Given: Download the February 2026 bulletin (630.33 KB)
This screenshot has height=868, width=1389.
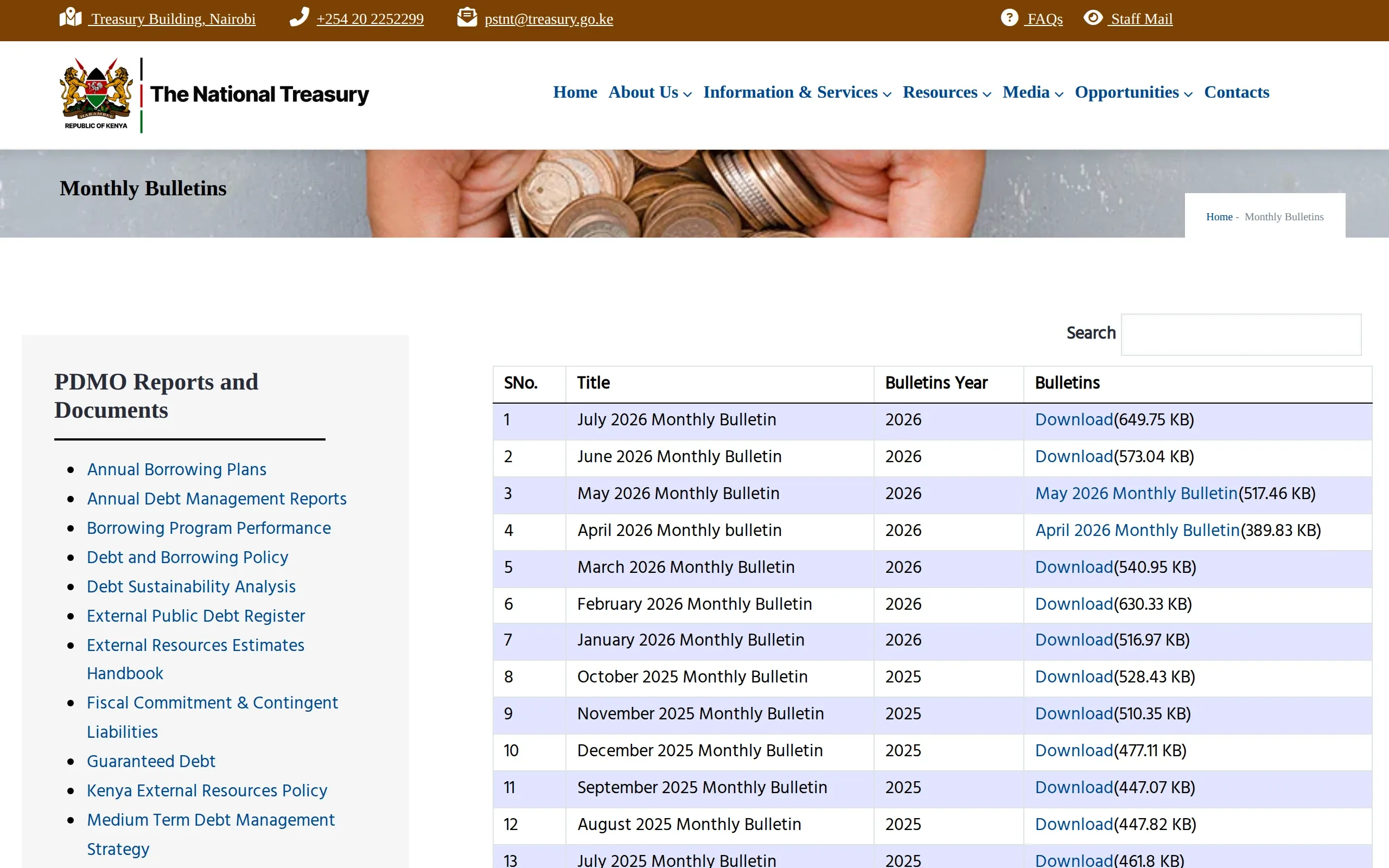Looking at the screenshot, I should coord(1073,604).
